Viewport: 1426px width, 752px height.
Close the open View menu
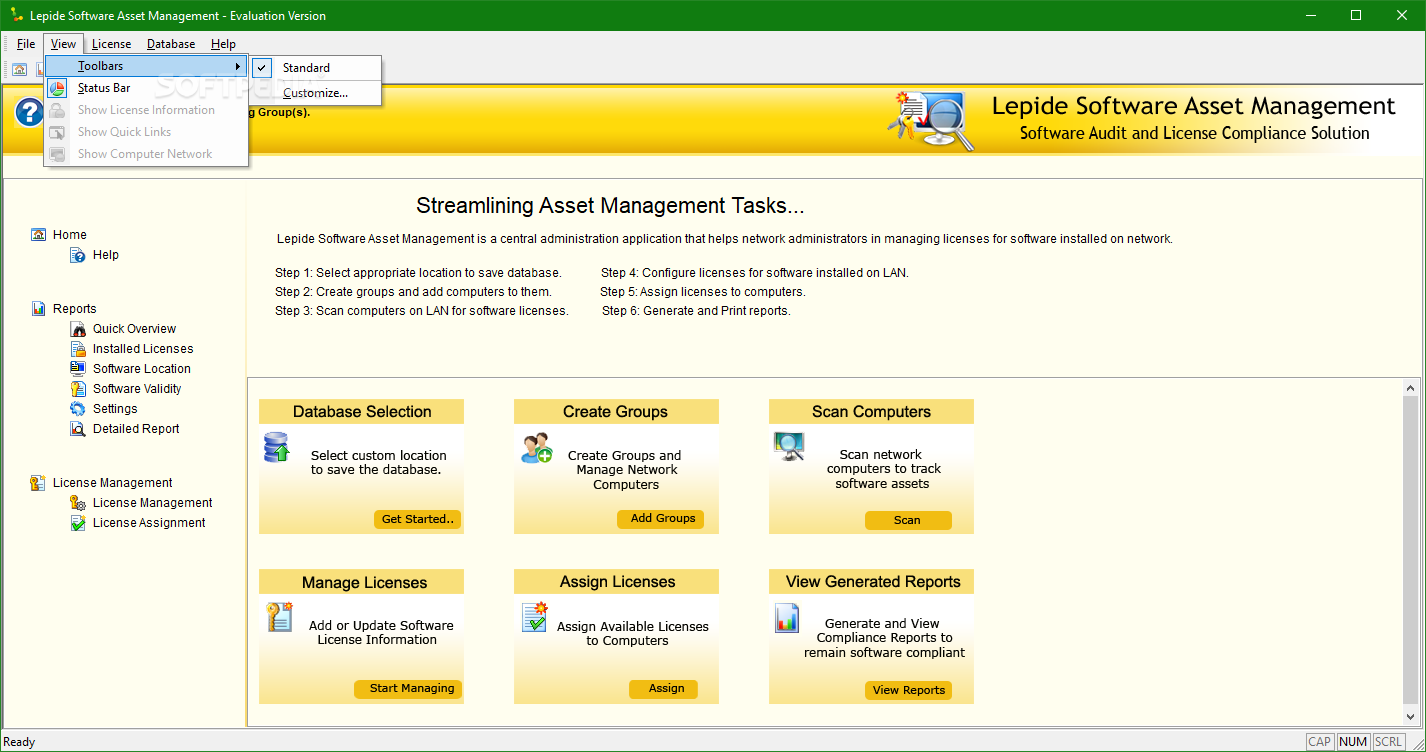(63, 44)
